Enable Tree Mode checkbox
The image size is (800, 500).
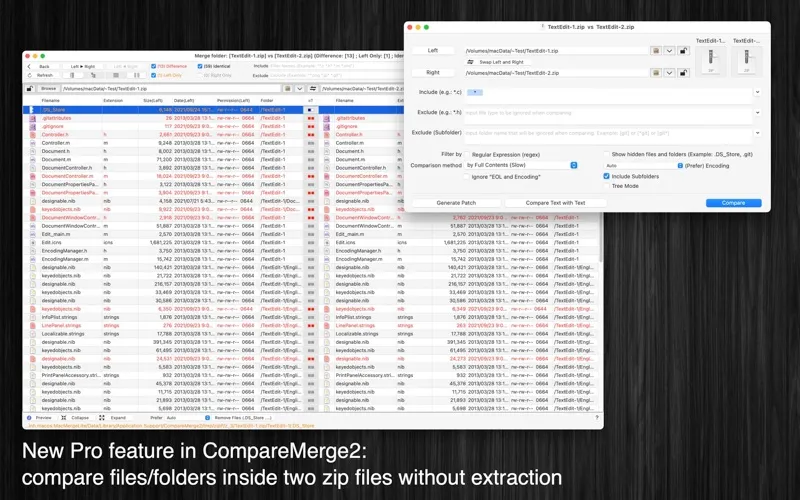point(607,186)
